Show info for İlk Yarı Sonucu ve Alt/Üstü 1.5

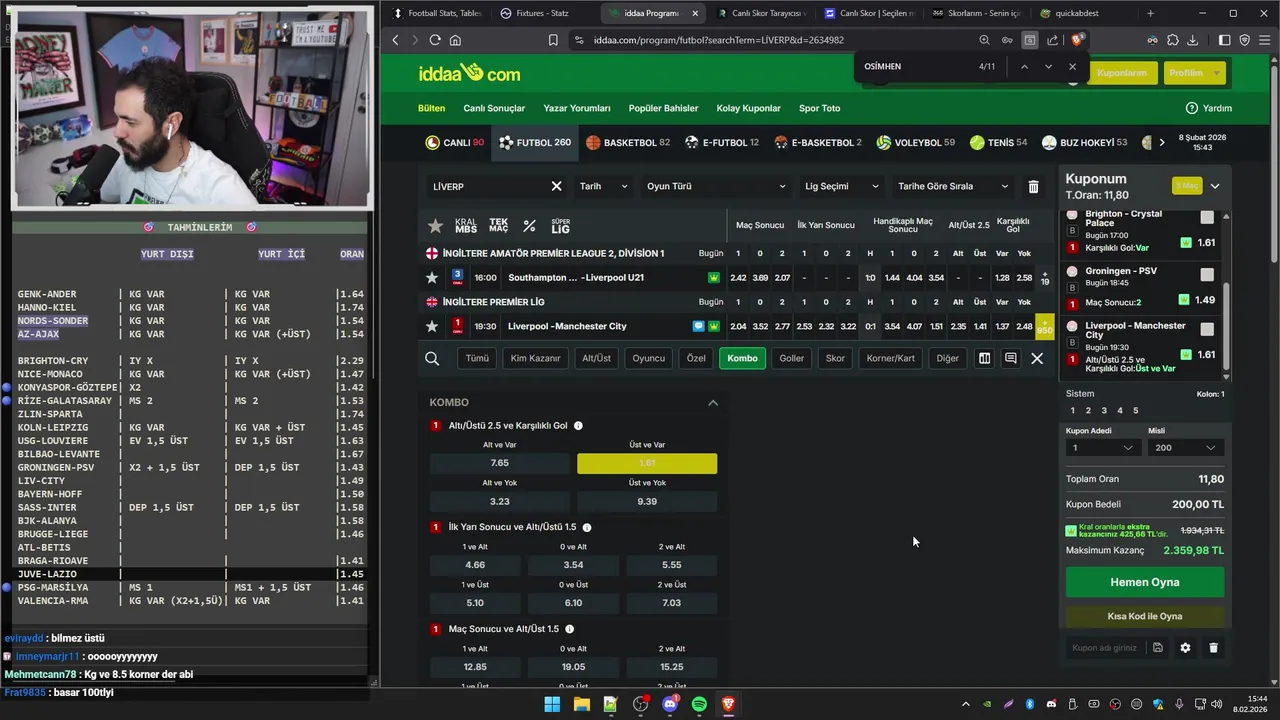click(587, 527)
